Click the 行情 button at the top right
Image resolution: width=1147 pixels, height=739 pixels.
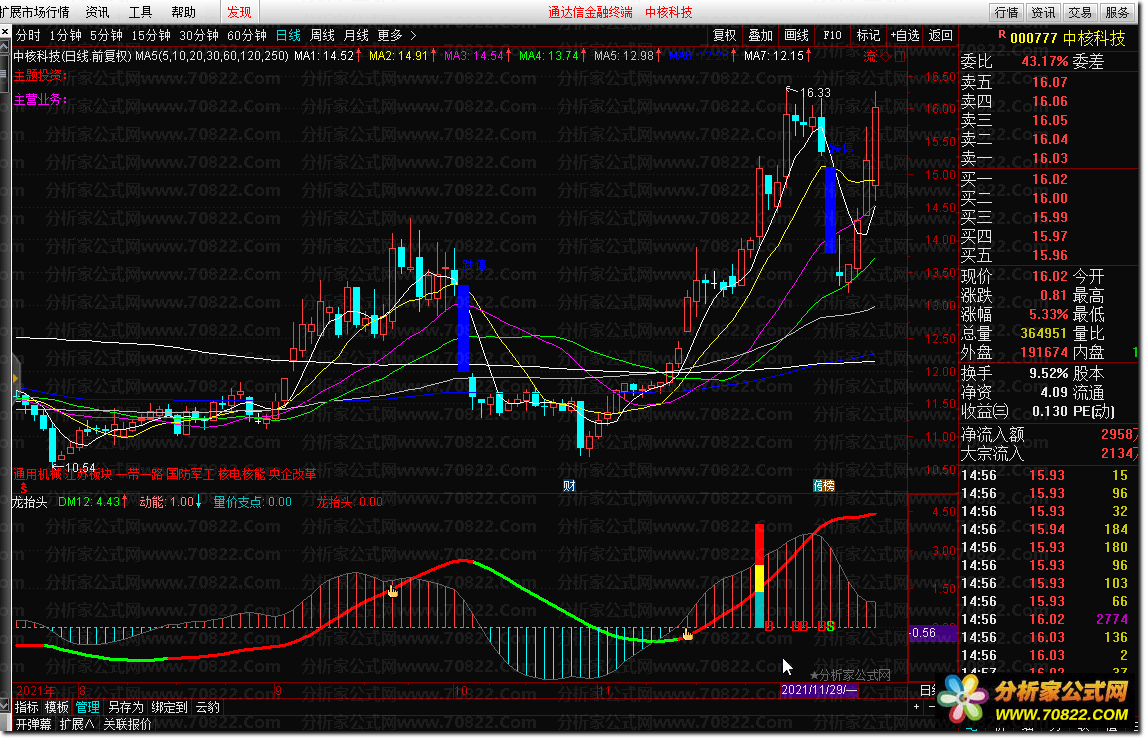(1007, 12)
